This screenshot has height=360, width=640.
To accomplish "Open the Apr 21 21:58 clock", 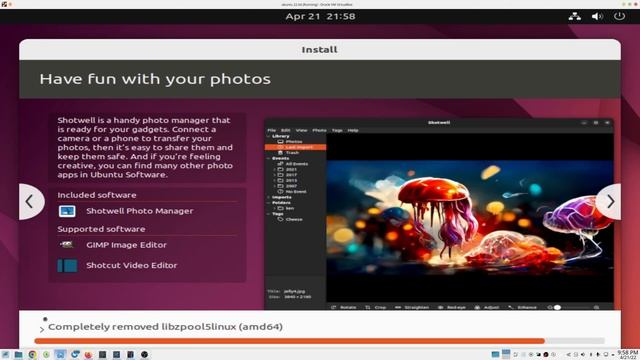I will (320, 16).
